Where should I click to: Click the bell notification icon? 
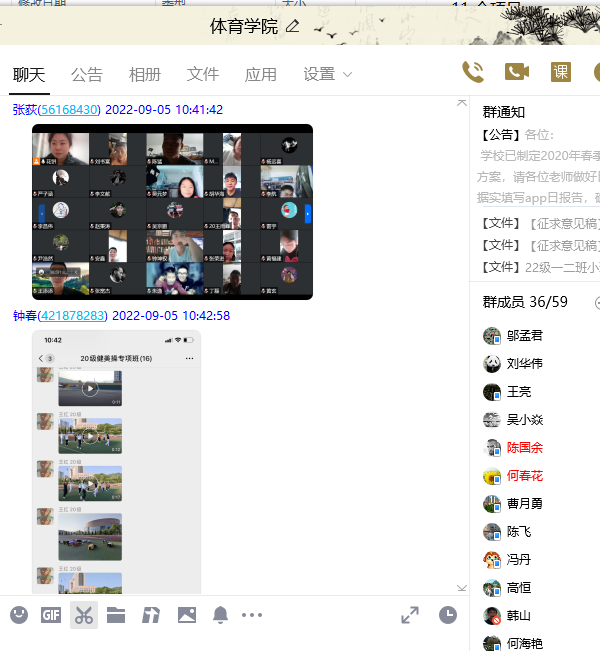pyautogui.click(x=220, y=615)
